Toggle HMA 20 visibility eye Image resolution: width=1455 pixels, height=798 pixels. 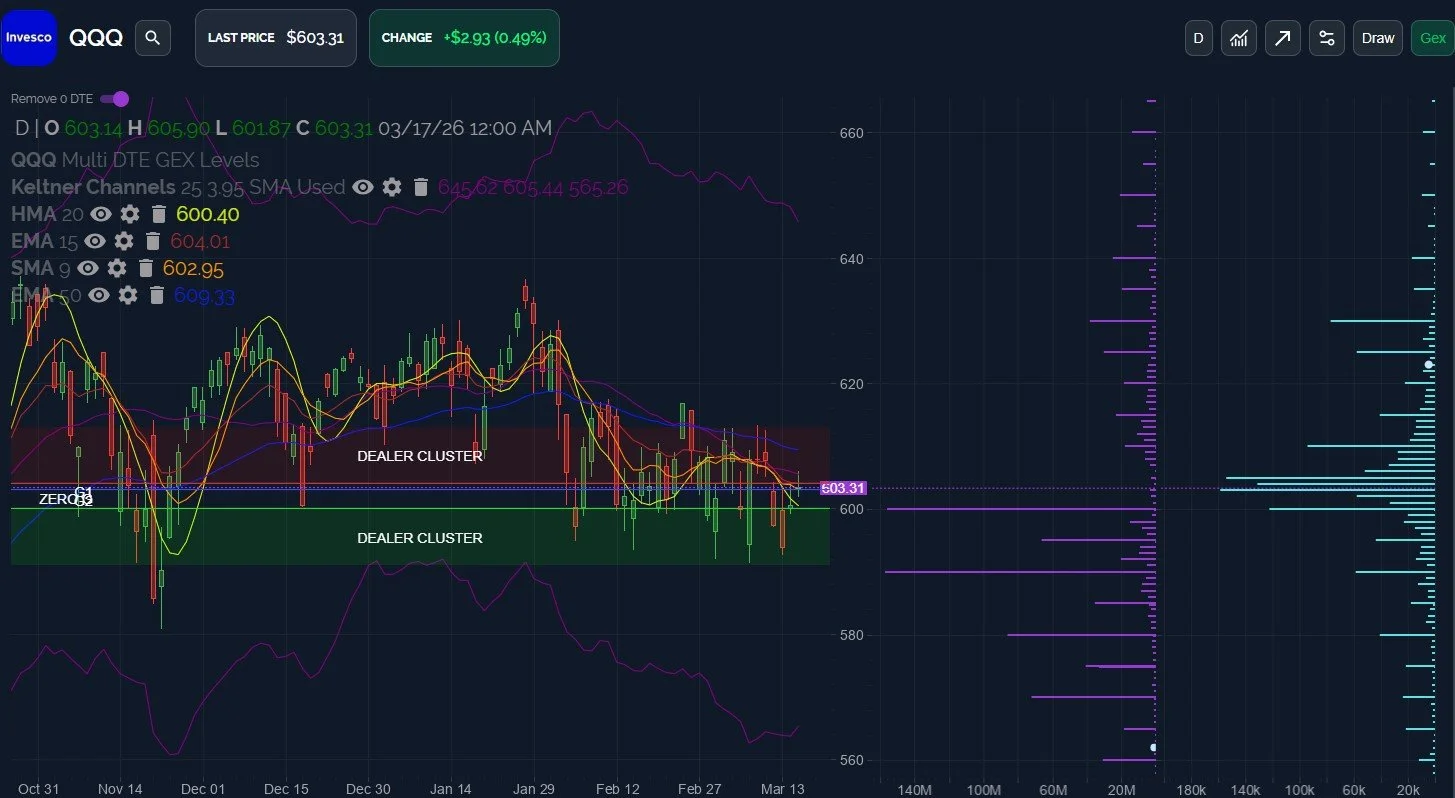(100, 214)
